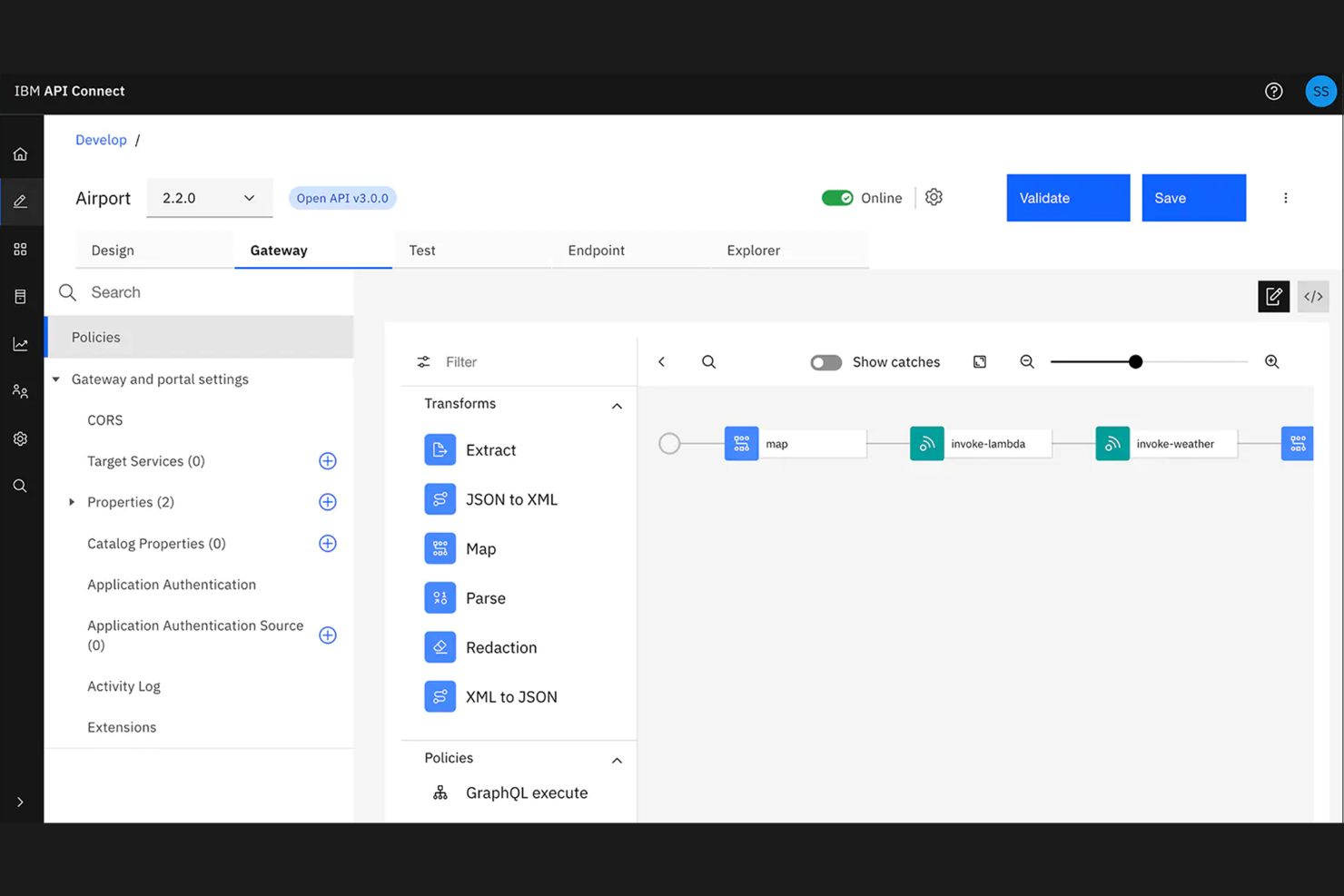Click the Validate button
1344x896 pixels.
tap(1068, 198)
